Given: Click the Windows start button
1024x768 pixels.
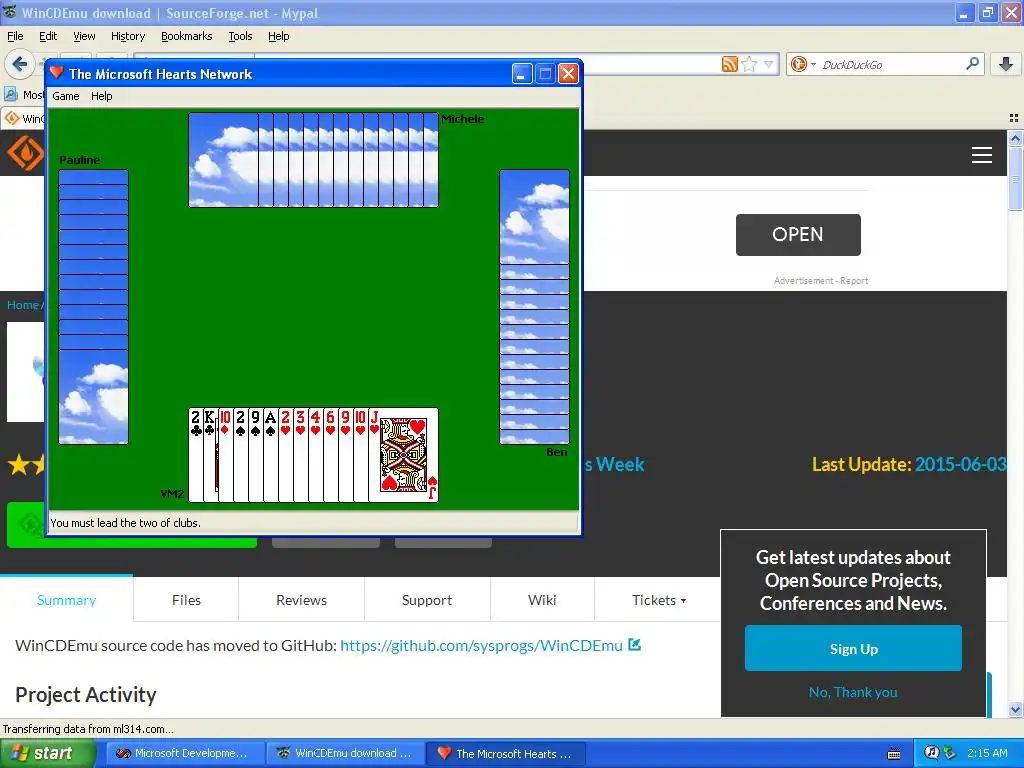Looking at the screenshot, I should [47, 753].
